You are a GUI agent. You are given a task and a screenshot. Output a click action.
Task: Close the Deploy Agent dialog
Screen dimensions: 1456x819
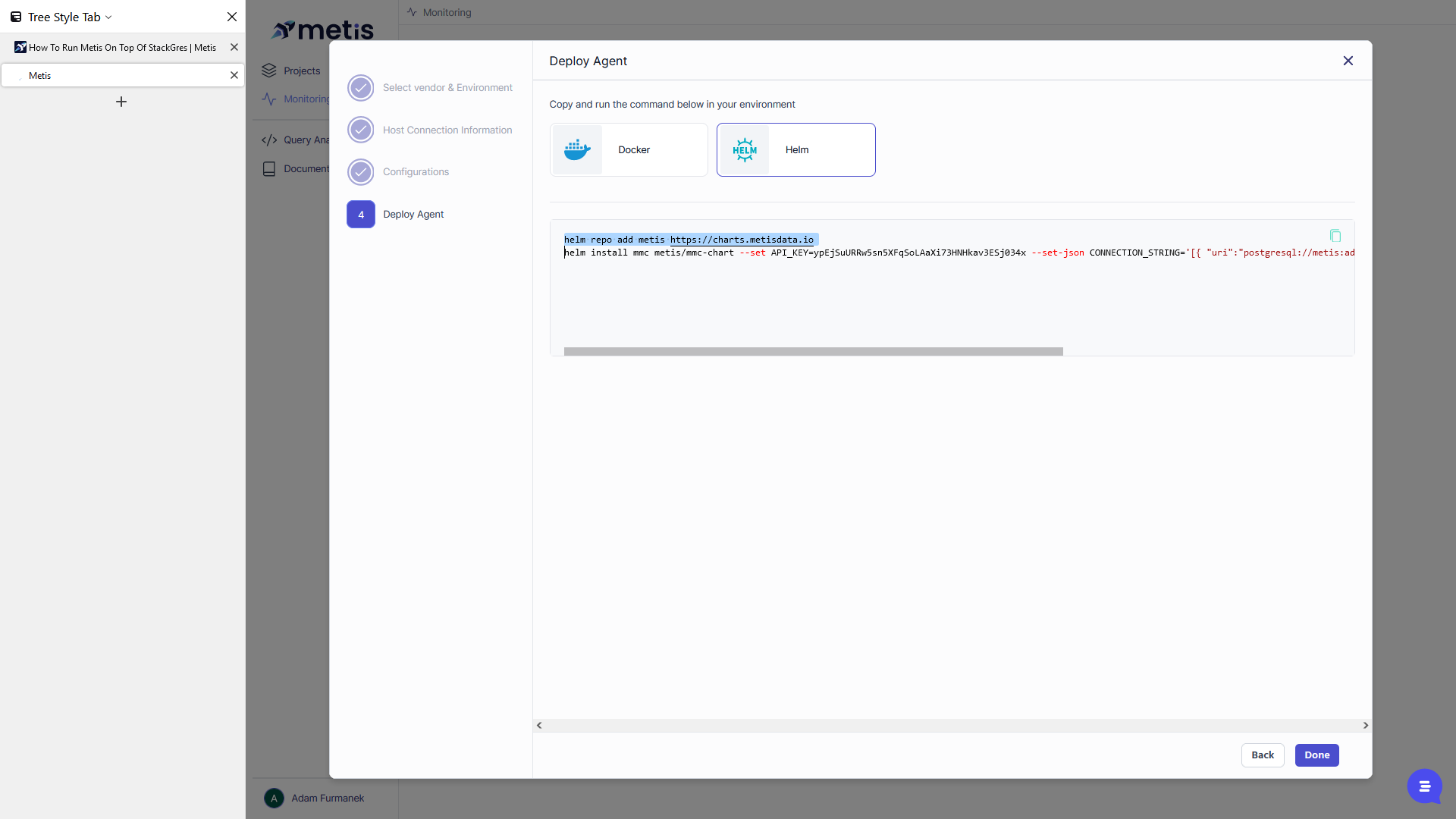[x=1348, y=61]
